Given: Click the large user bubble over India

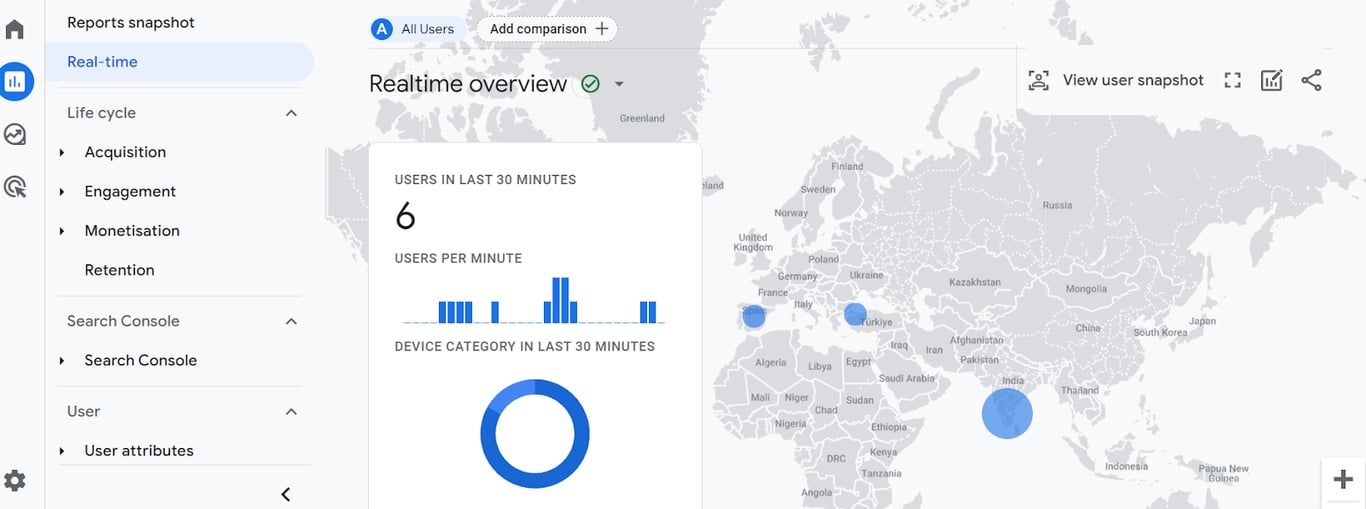Looking at the screenshot, I should pyautogui.click(x=1007, y=413).
